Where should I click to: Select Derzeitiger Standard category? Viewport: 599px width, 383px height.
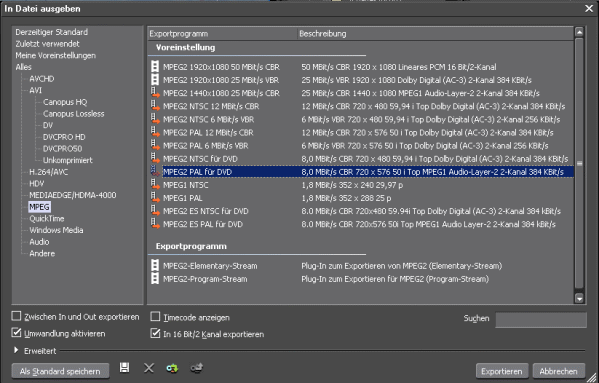(x=52, y=32)
